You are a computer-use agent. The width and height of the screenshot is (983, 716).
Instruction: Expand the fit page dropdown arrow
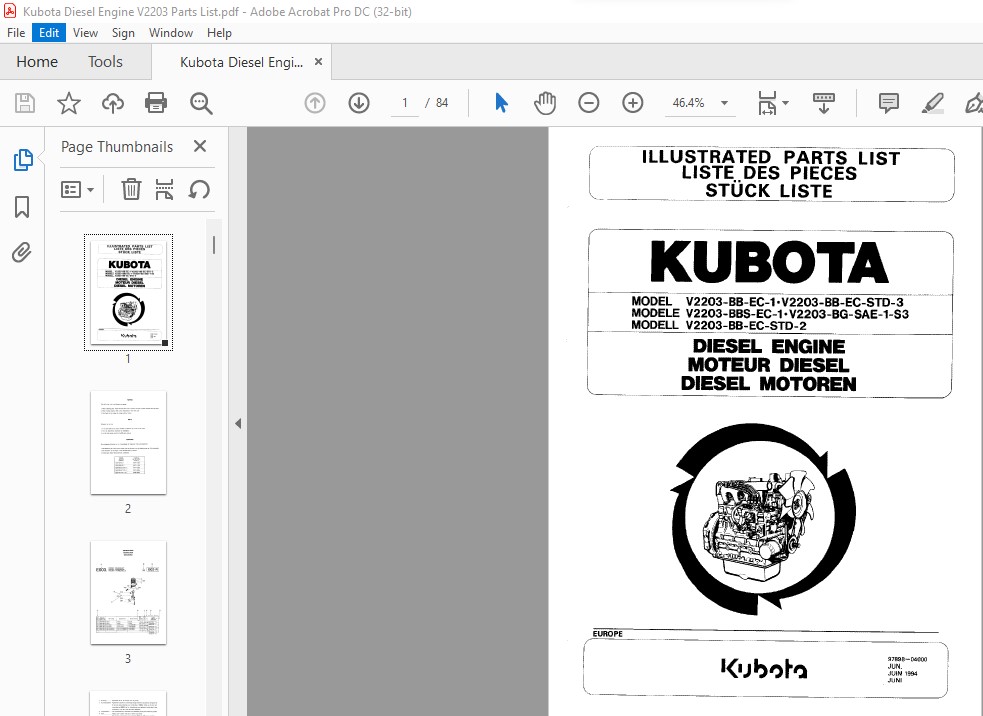[786, 103]
